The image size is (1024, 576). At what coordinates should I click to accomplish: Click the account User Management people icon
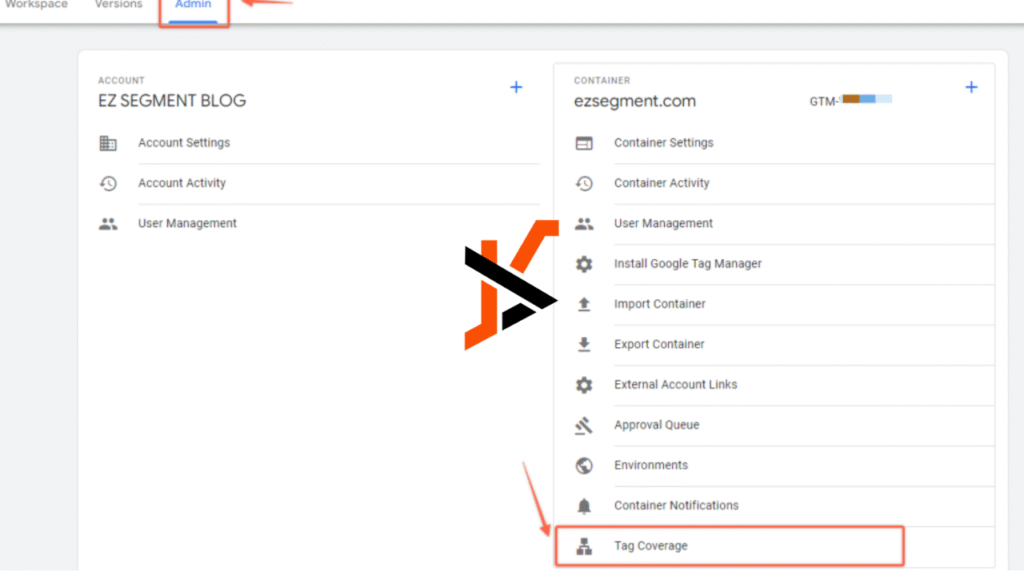pyautogui.click(x=108, y=224)
